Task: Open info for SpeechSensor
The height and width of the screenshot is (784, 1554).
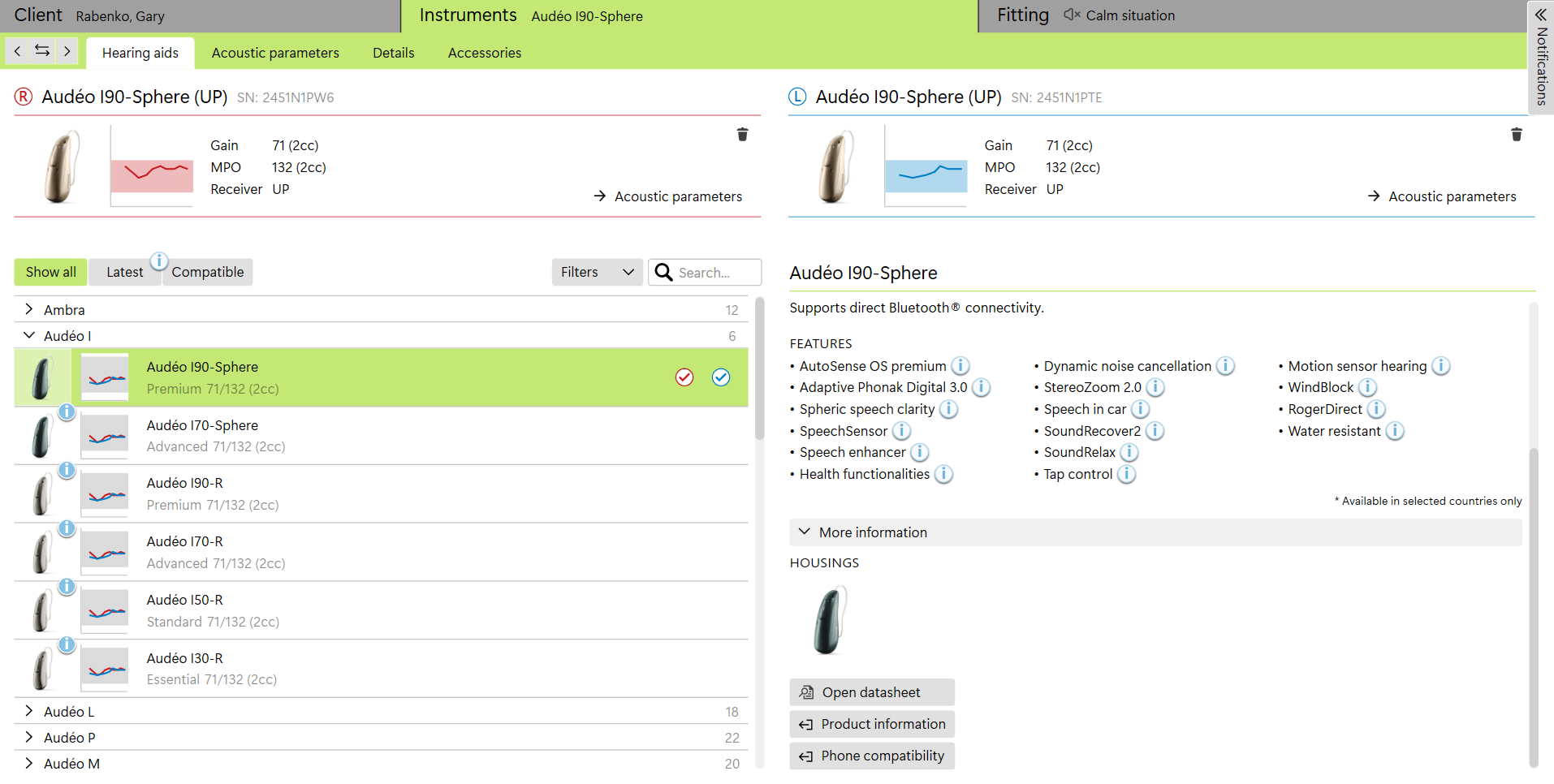Action: click(x=901, y=431)
